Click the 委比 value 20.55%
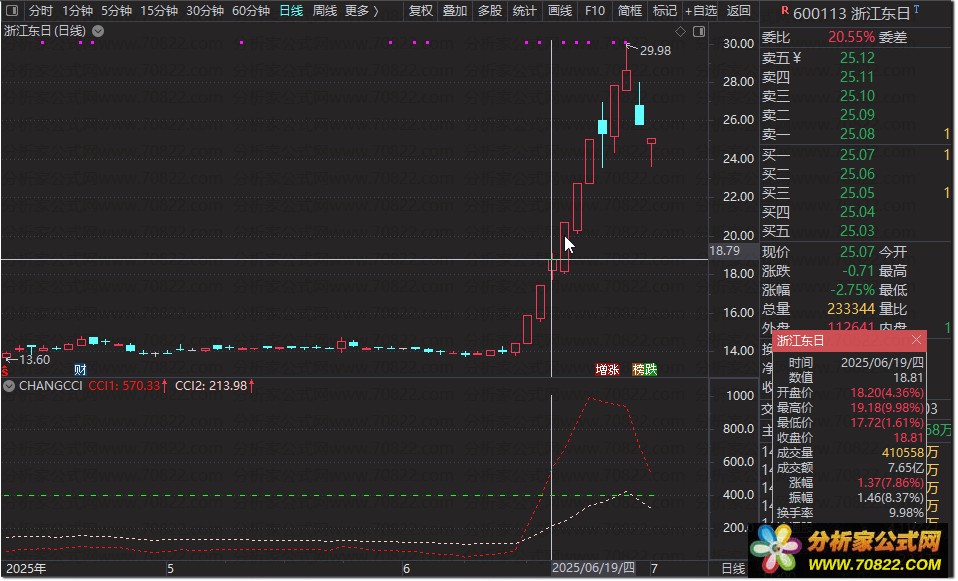This screenshot has width=958, height=581. click(x=851, y=37)
